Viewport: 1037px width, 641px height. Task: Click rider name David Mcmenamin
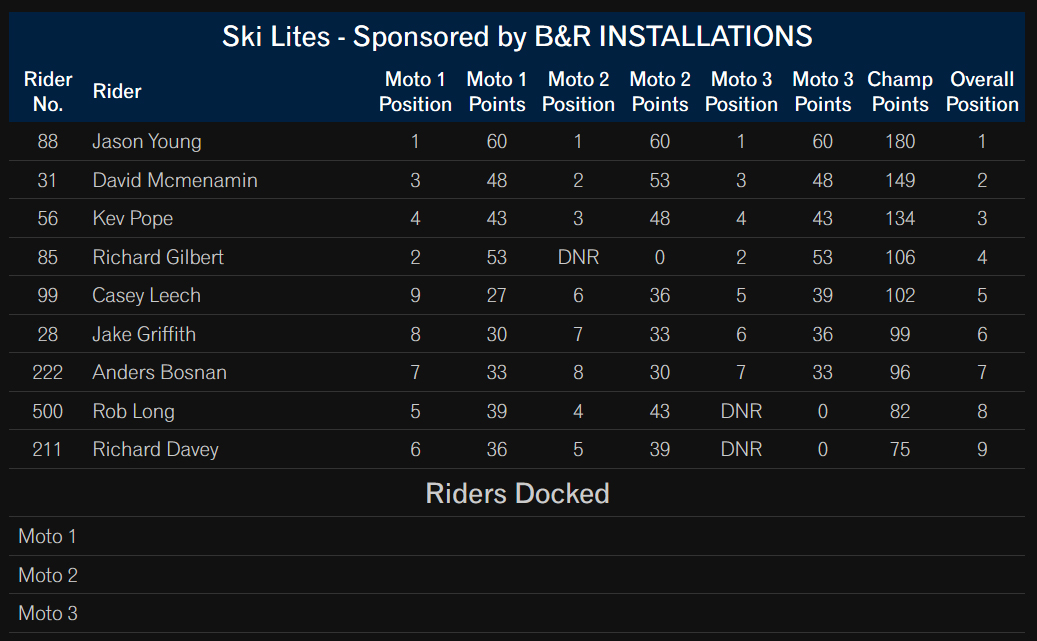pyautogui.click(x=175, y=180)
